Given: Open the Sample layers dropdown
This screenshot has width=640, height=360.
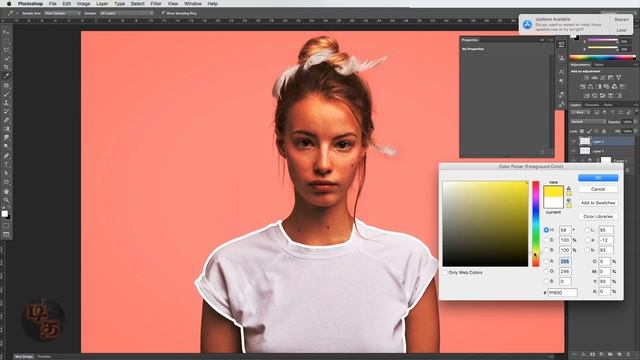Looking at the screenshot, I should pos(127,13).
